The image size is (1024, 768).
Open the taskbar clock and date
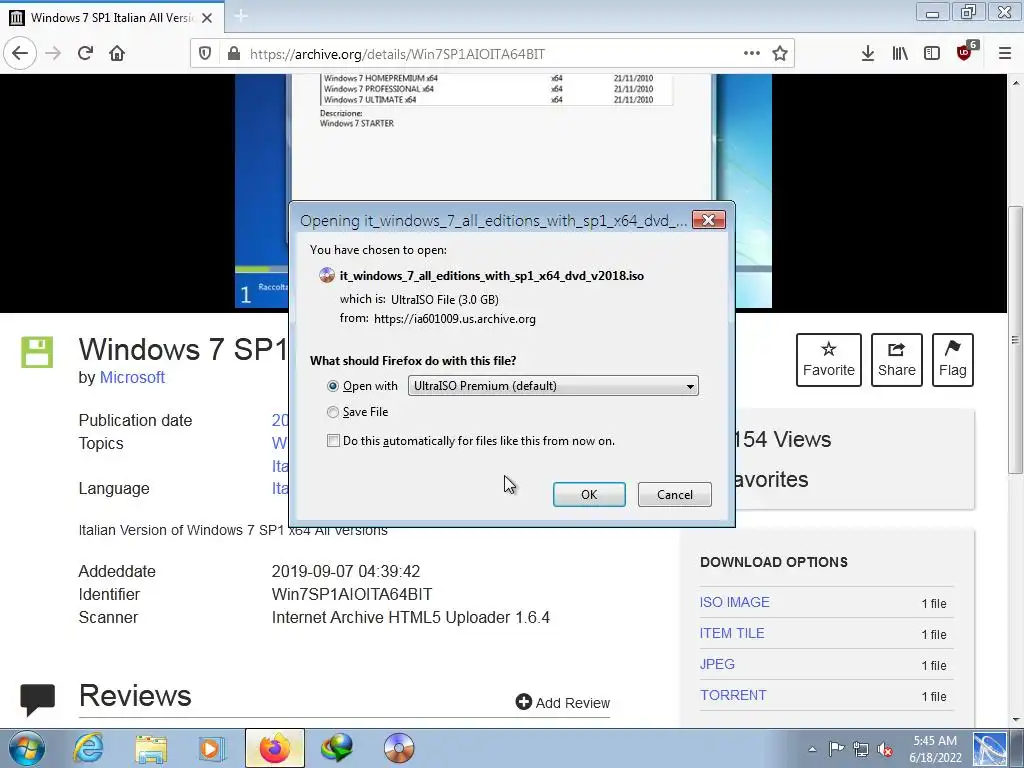coord(935,749)
